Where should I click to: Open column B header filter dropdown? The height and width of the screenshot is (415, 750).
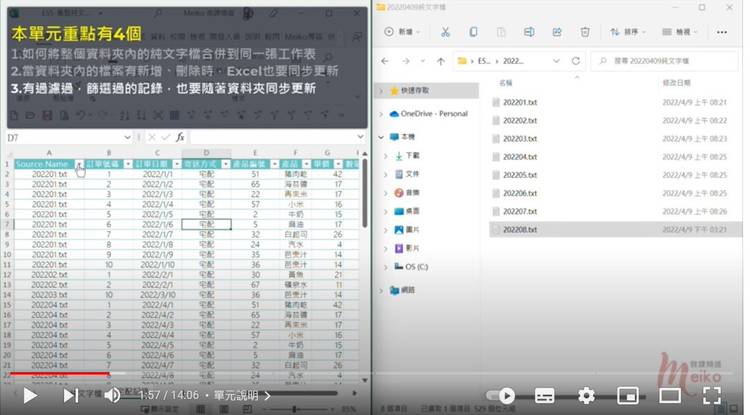[x=128, y=164]
